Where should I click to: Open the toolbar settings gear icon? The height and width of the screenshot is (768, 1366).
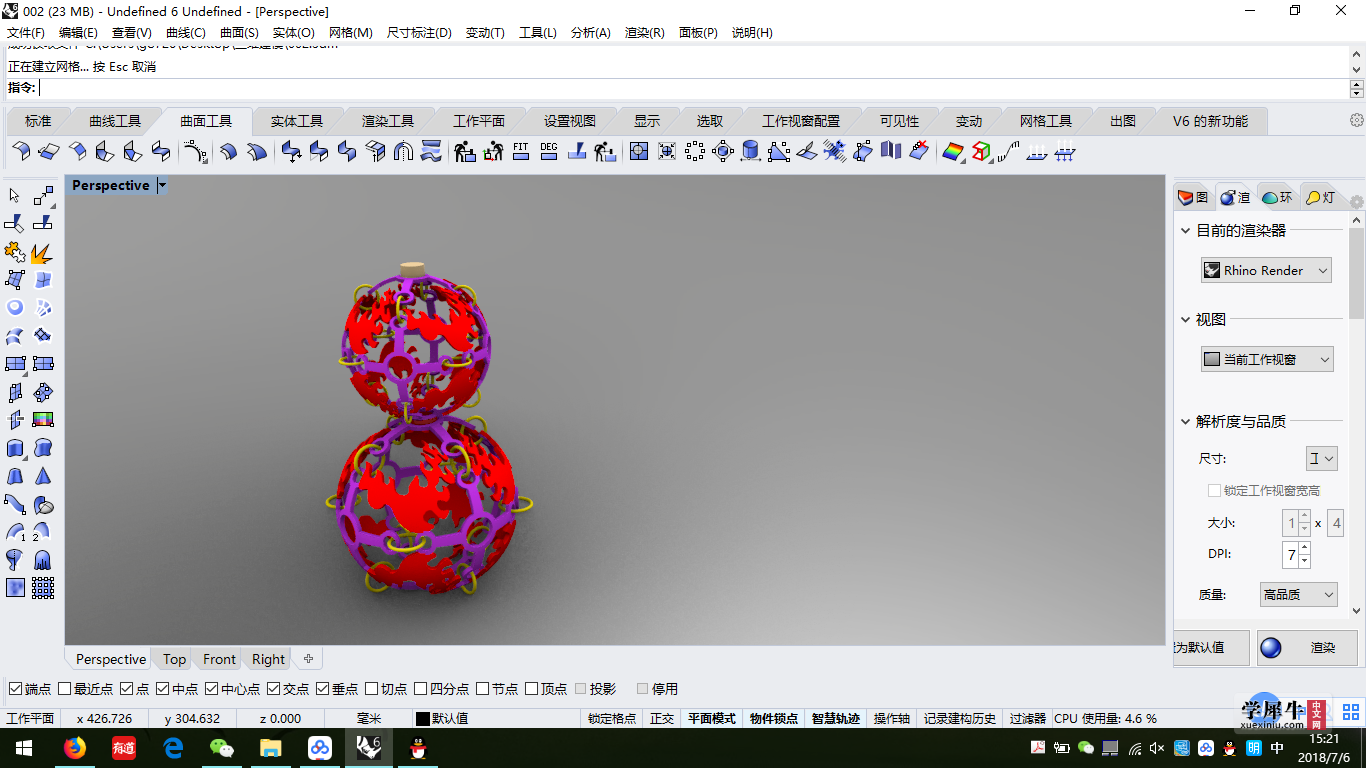pyautogui.click(x=1357, y=120)
